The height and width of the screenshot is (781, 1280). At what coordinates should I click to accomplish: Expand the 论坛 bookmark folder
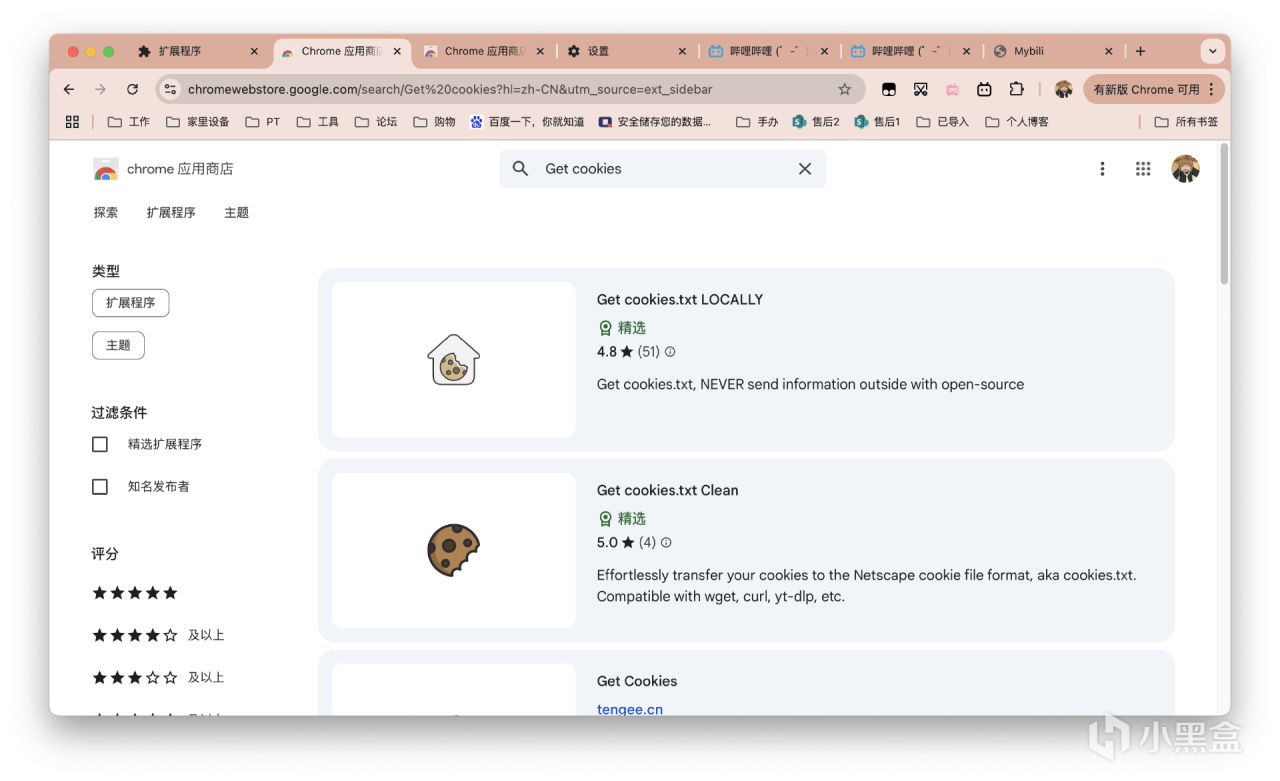[x=375, y=122]
